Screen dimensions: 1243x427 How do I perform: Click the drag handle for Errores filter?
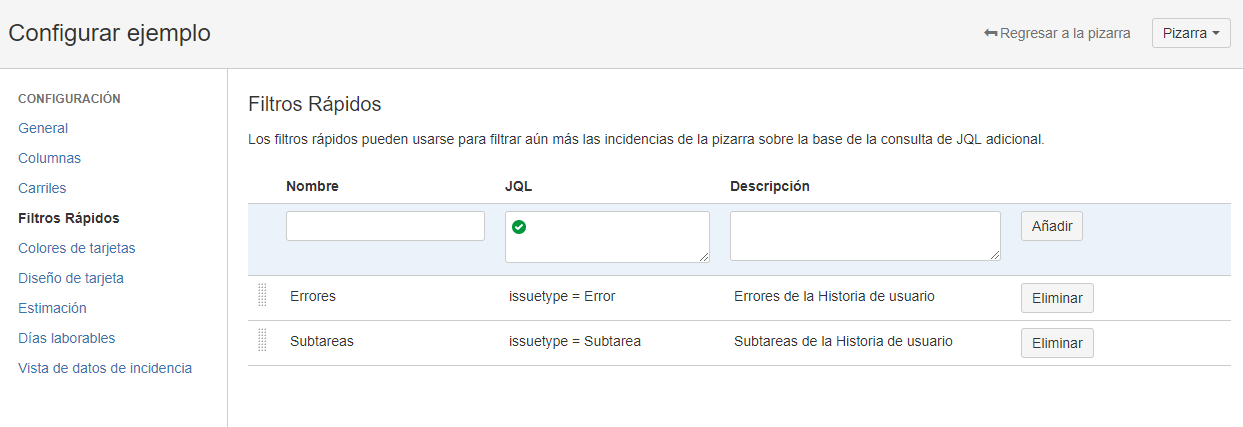[x=262, y=296]
